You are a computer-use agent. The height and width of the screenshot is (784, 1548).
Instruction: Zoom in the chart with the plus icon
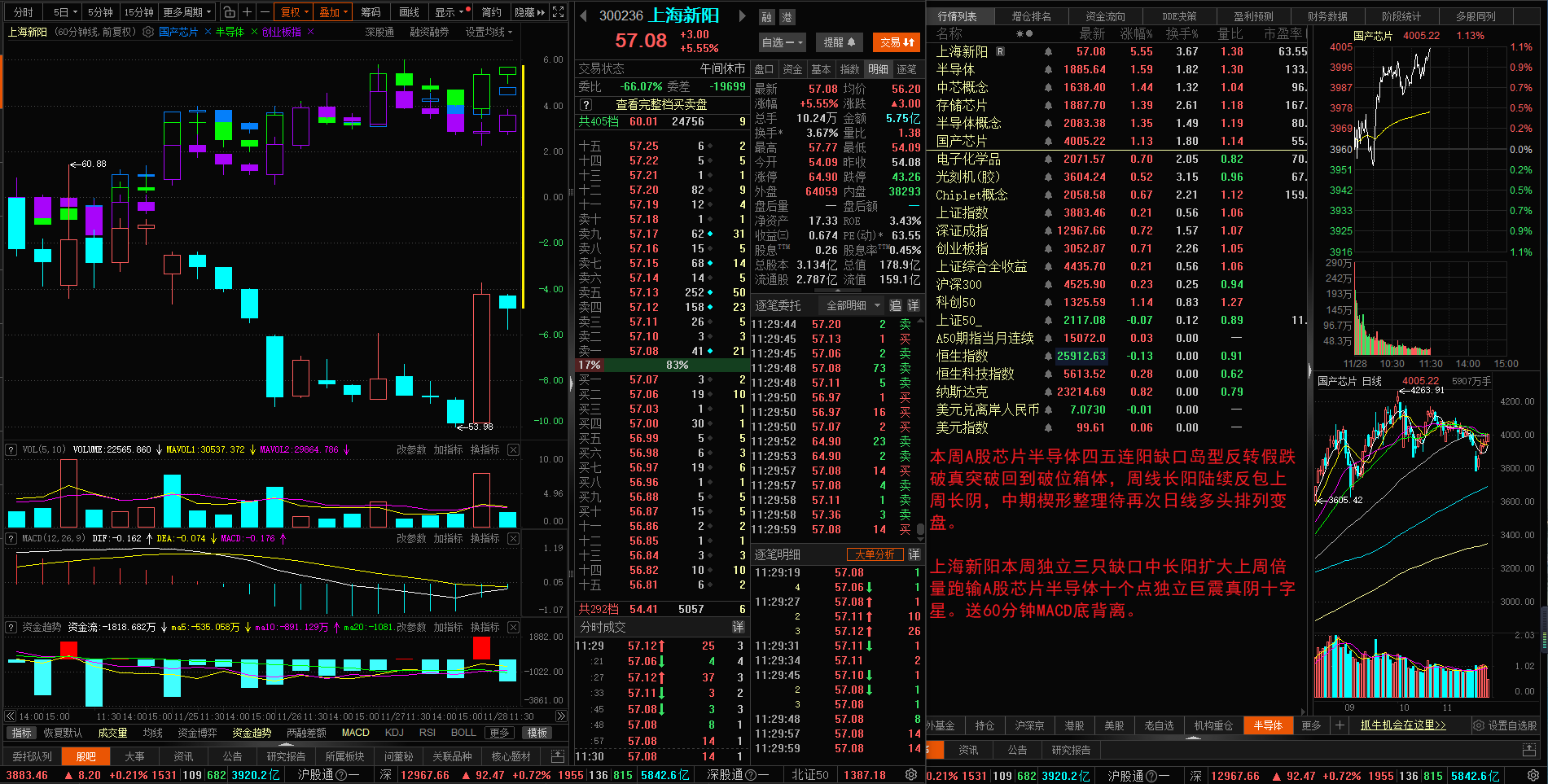[247, 12]
